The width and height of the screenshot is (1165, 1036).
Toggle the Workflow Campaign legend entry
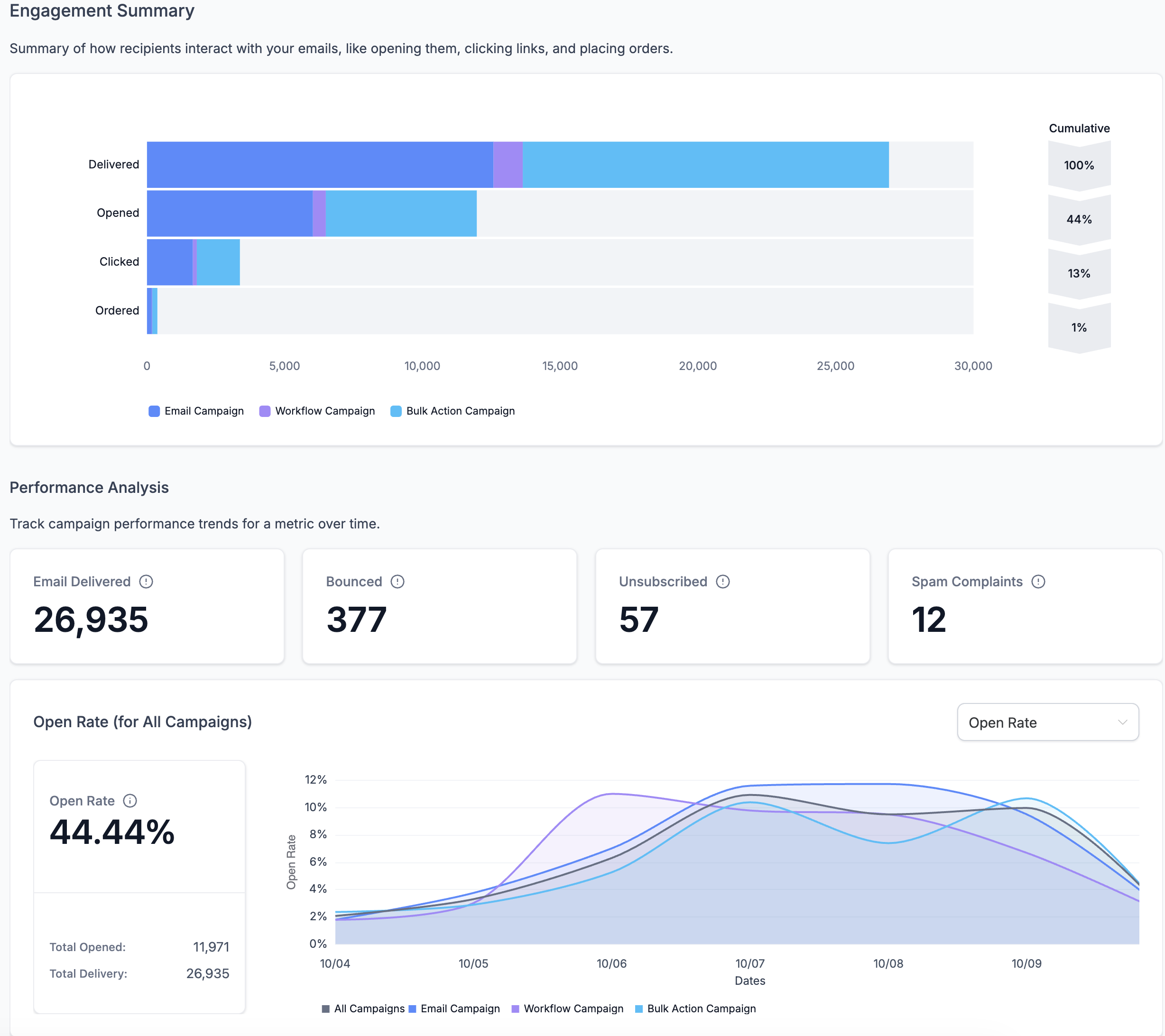(x=317, y=411)
